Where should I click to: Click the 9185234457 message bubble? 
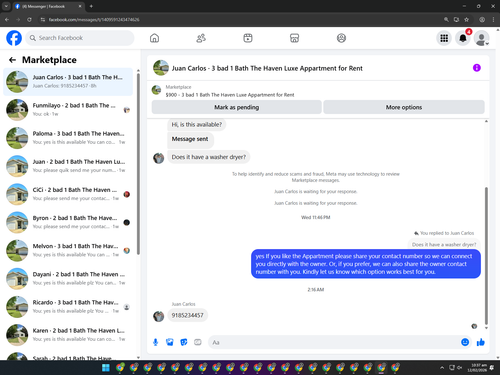tap(187, 315)
